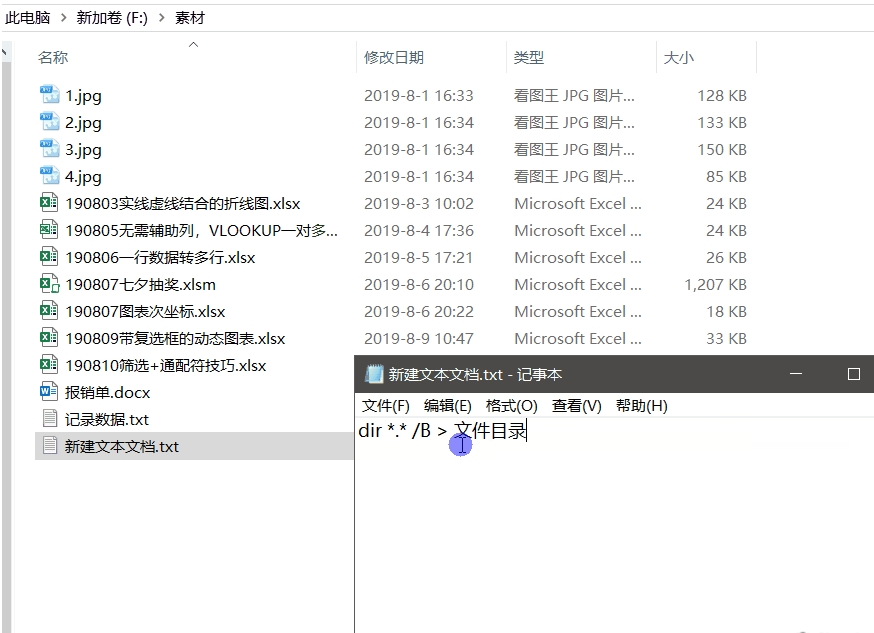Screen dimensions: 874x633
Task: Sort files by the 类型 column header
Action: (x=528, y=57)
